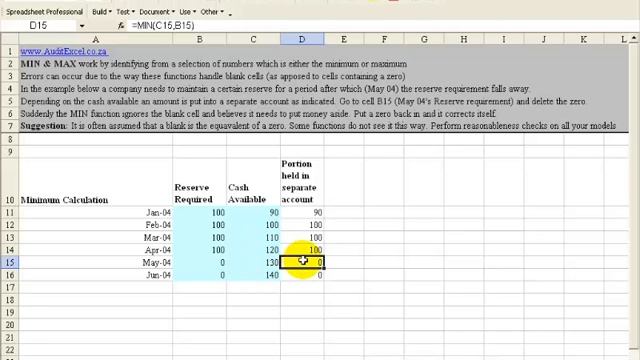Open the Build dropdown menu
Viewport: 640px width, 360px height.
102,12
